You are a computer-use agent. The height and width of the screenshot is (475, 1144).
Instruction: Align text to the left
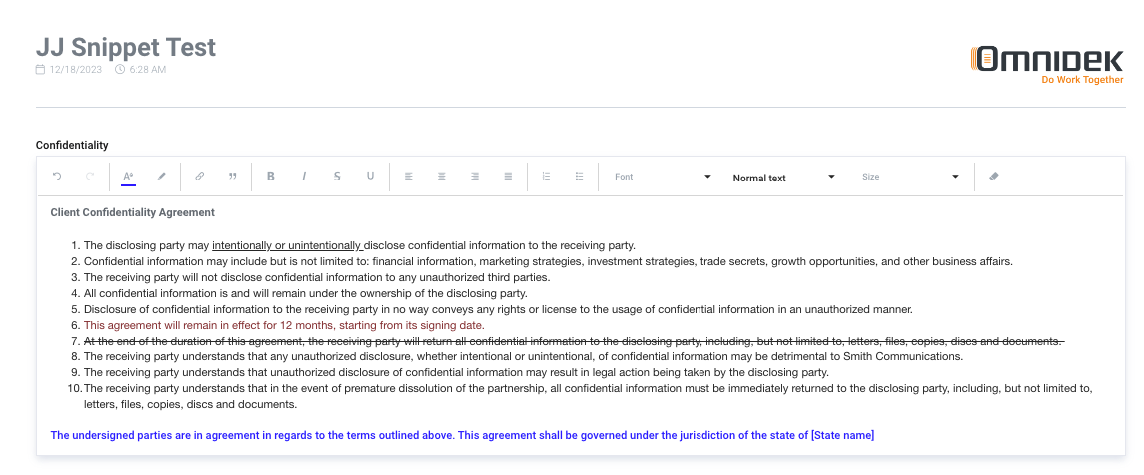pyautogui.click(x=409, y=177)
